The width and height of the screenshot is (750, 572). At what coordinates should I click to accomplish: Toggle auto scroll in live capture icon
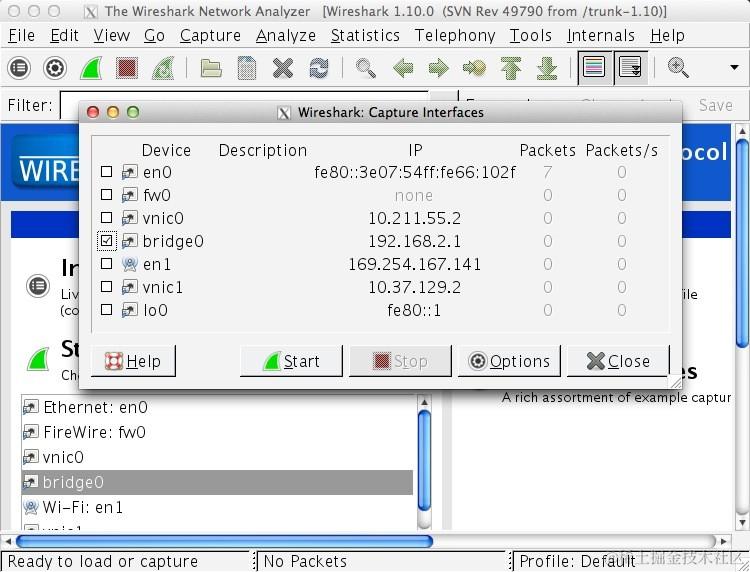coord(630,68)
